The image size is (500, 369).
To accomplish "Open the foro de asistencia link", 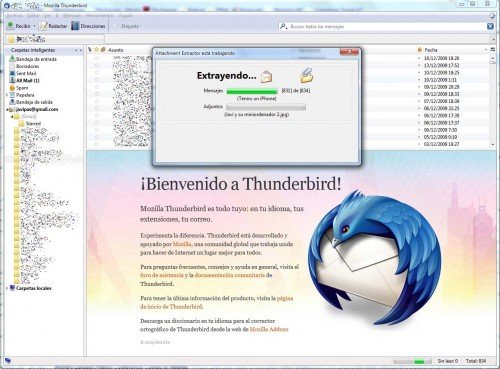I will tap(162, 275).
